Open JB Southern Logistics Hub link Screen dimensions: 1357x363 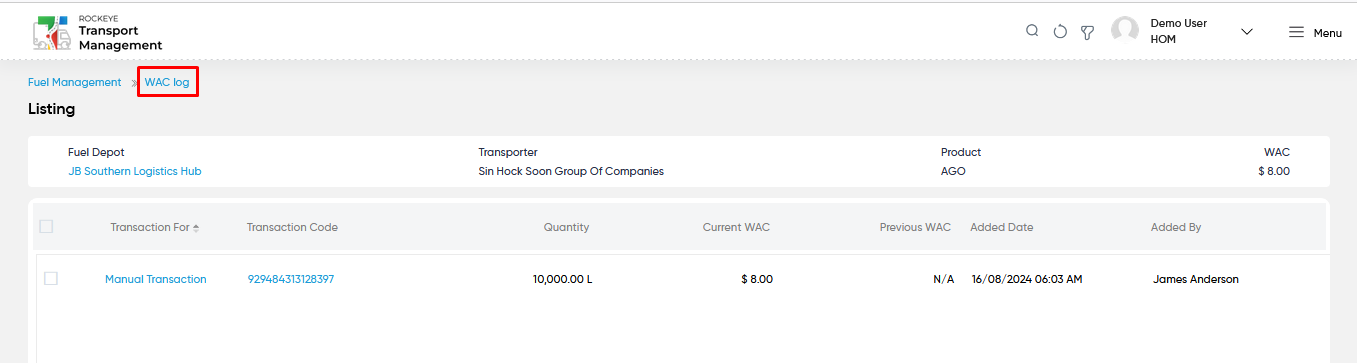[x=135, y=171]
